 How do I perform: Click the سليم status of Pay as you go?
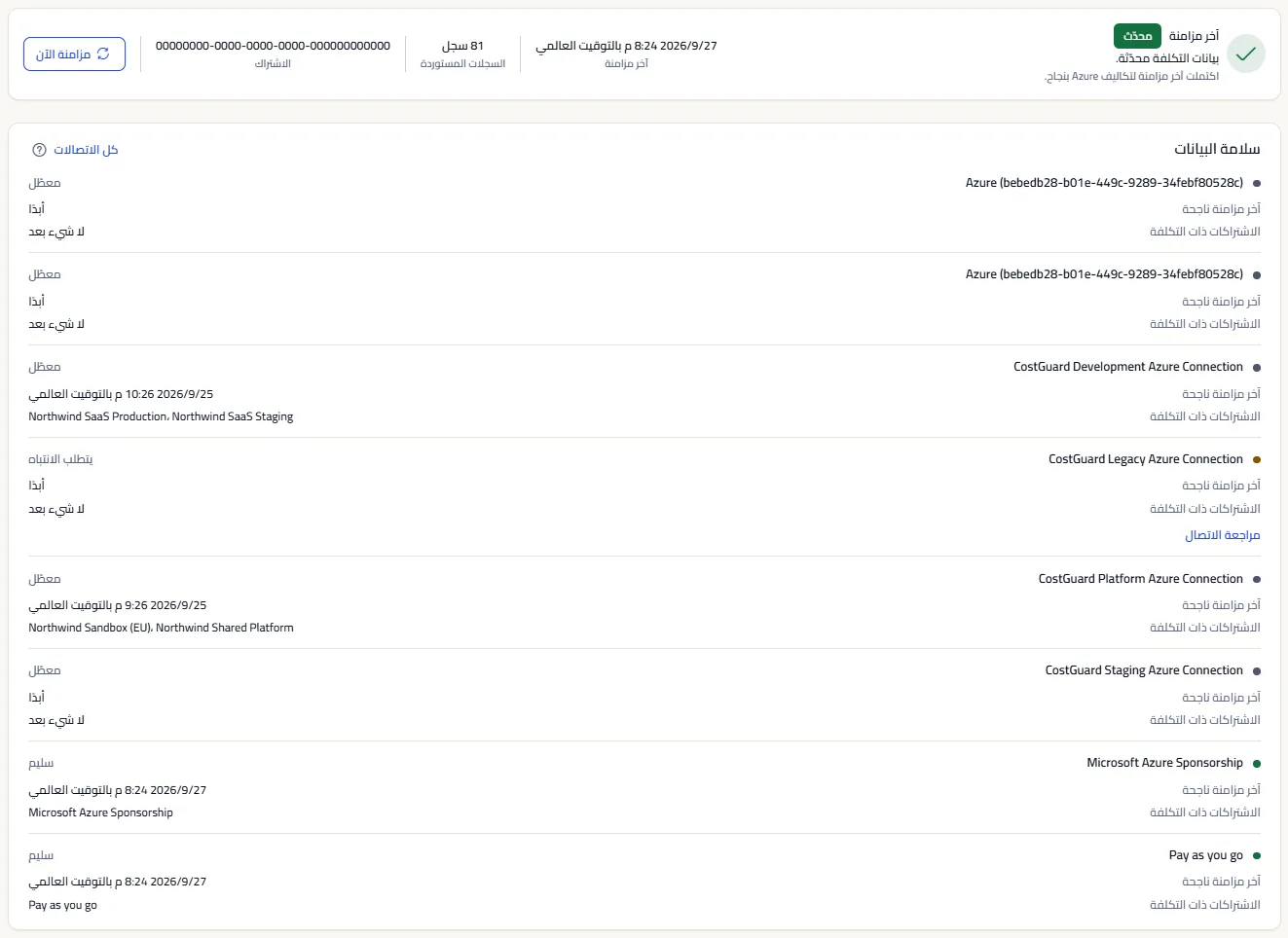coord(41,855)
